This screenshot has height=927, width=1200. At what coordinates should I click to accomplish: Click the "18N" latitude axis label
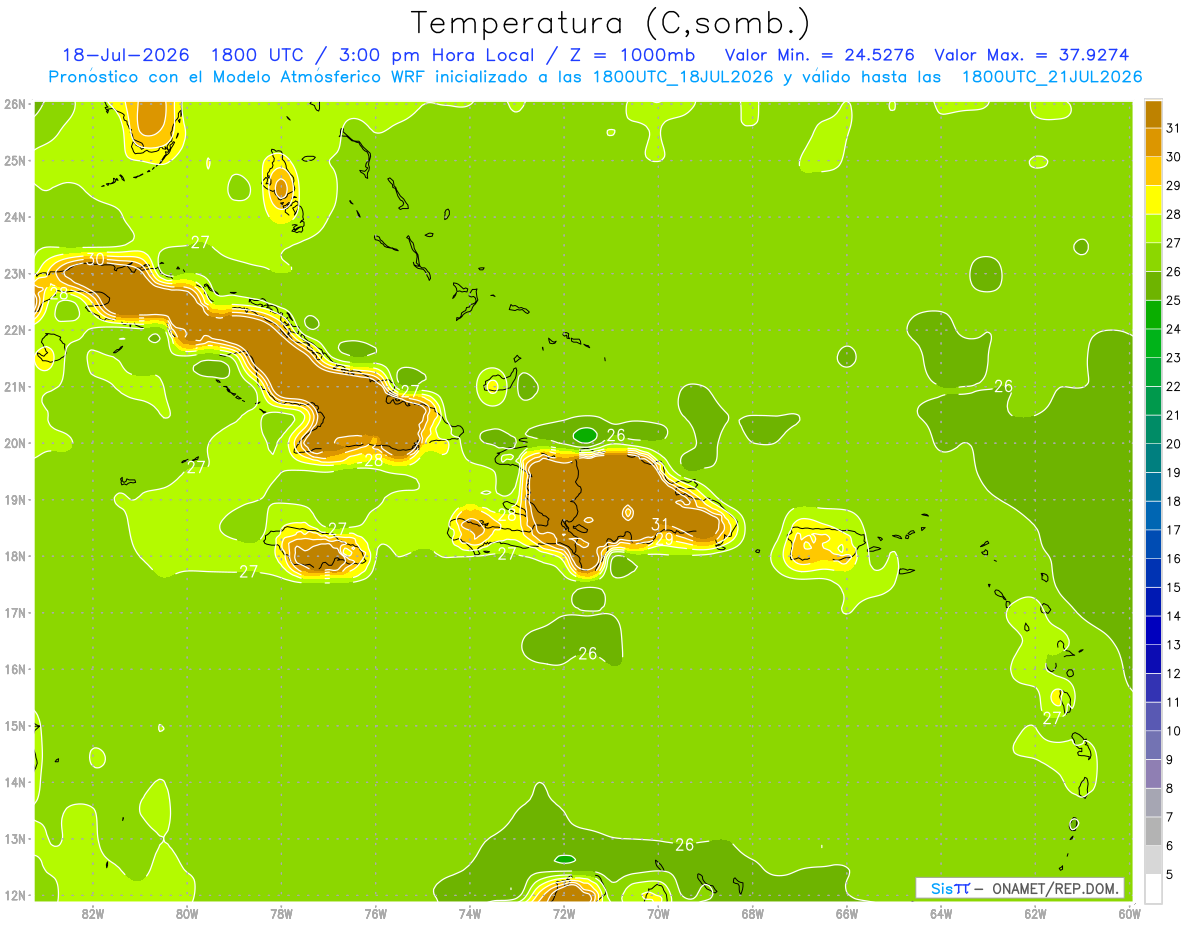coord(14,556)
